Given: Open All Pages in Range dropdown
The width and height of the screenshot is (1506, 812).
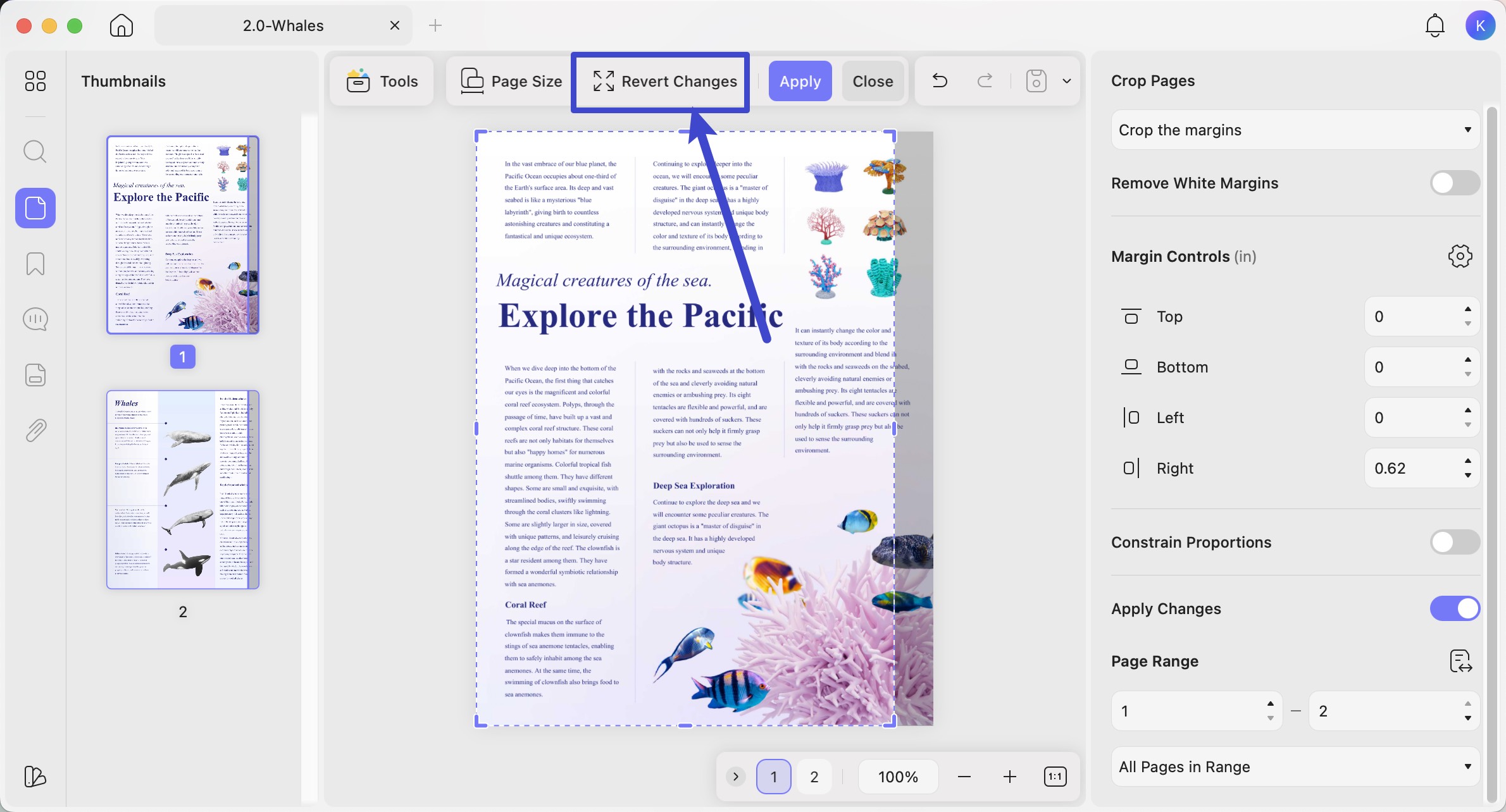Looking at the screenshot, I should tap(1295, 766).
